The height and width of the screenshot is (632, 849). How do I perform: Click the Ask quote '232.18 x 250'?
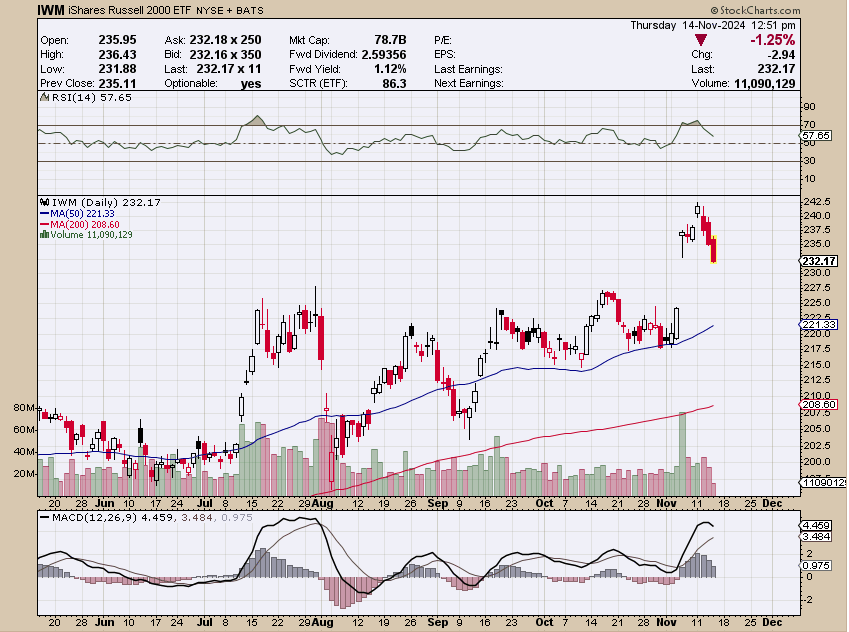tap(225, 40)
